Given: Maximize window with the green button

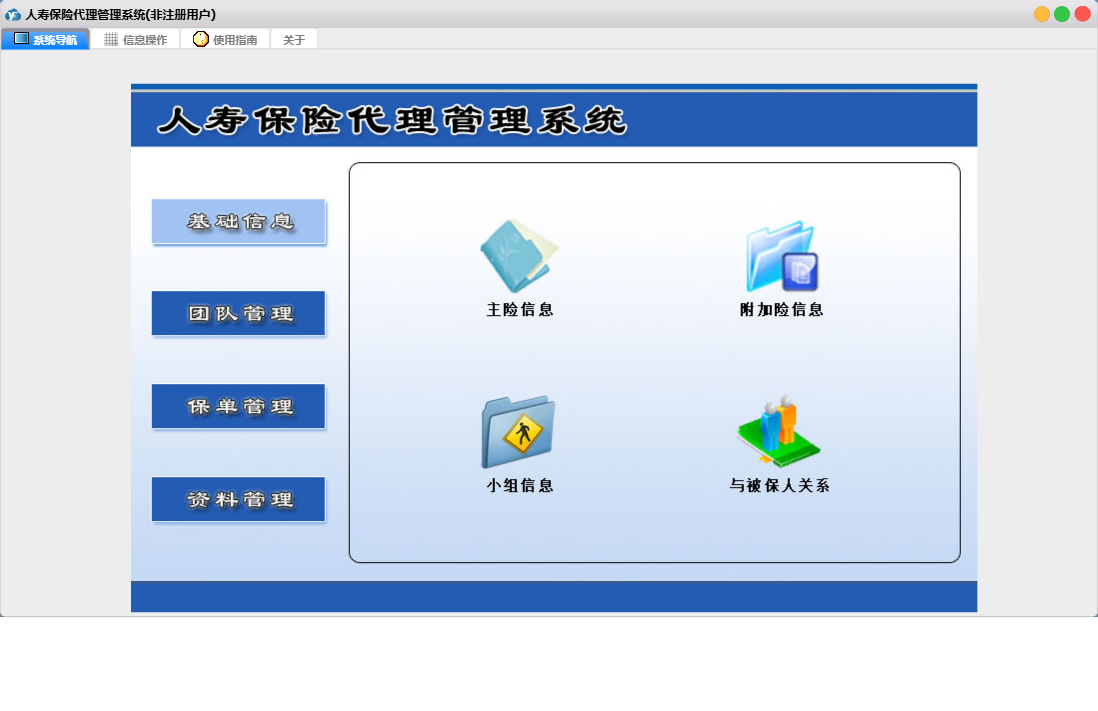Looking at the screenshot, I should pyautogui.click(x=1062, y=14).
